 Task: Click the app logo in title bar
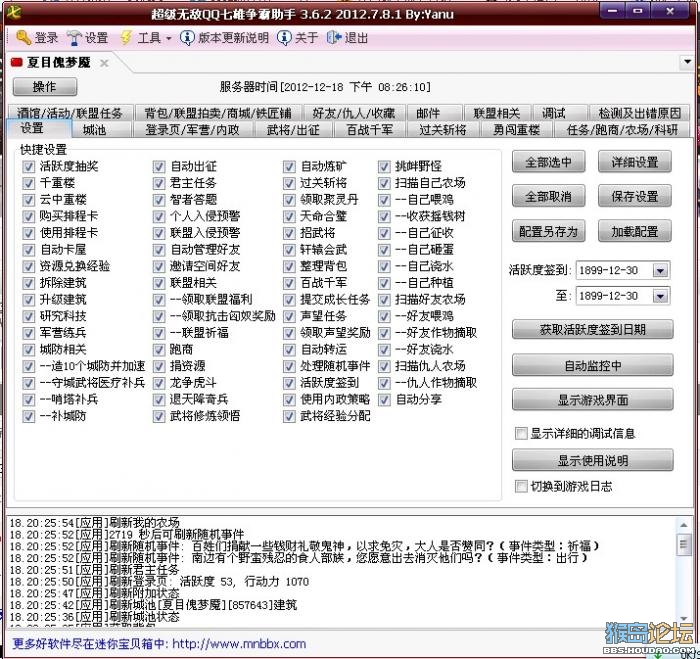point(14,13)
